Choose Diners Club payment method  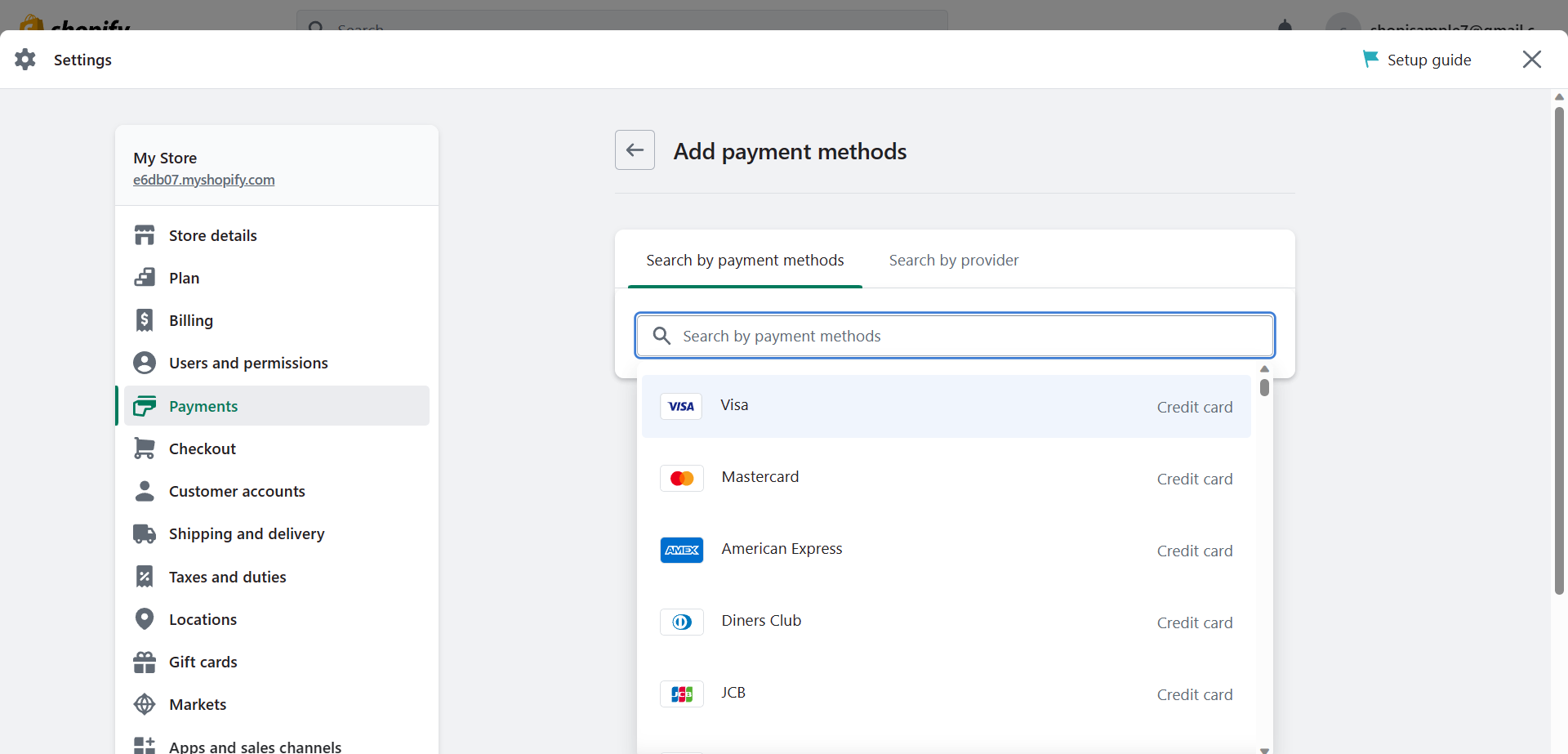click(947, 622)
